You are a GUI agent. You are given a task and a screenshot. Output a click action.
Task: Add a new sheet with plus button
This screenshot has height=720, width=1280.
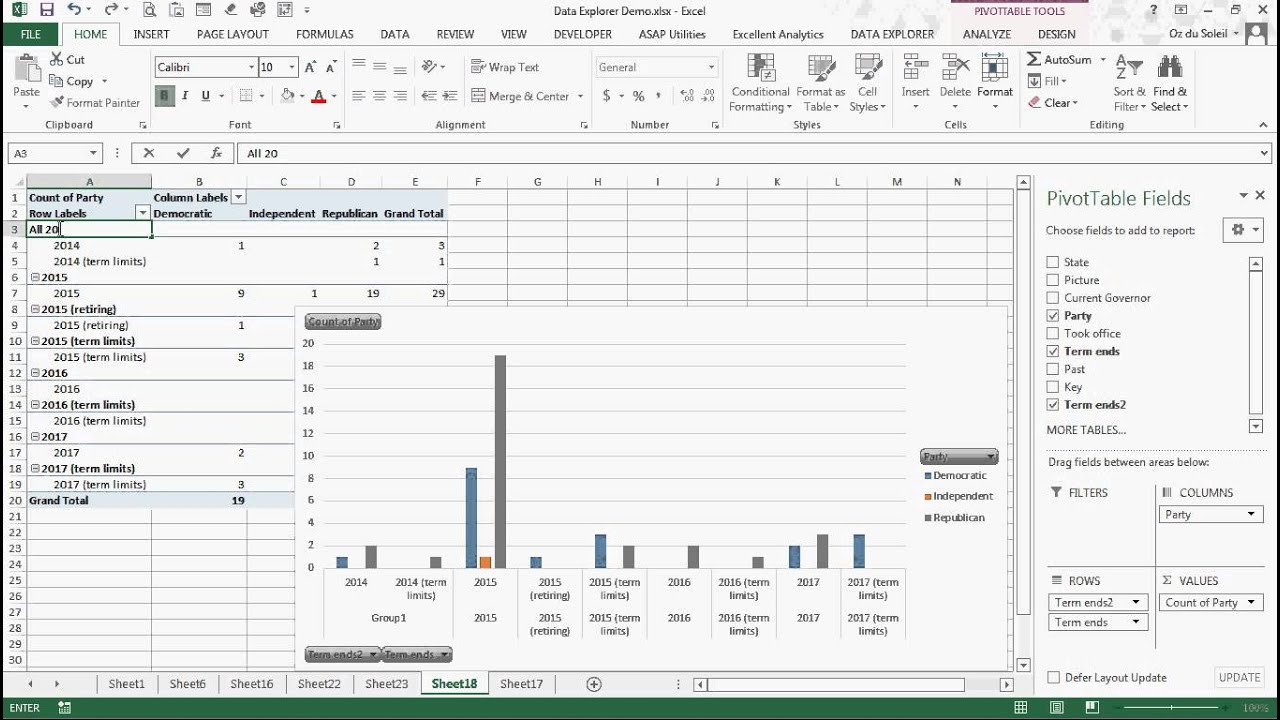click(x=594, y=684)
